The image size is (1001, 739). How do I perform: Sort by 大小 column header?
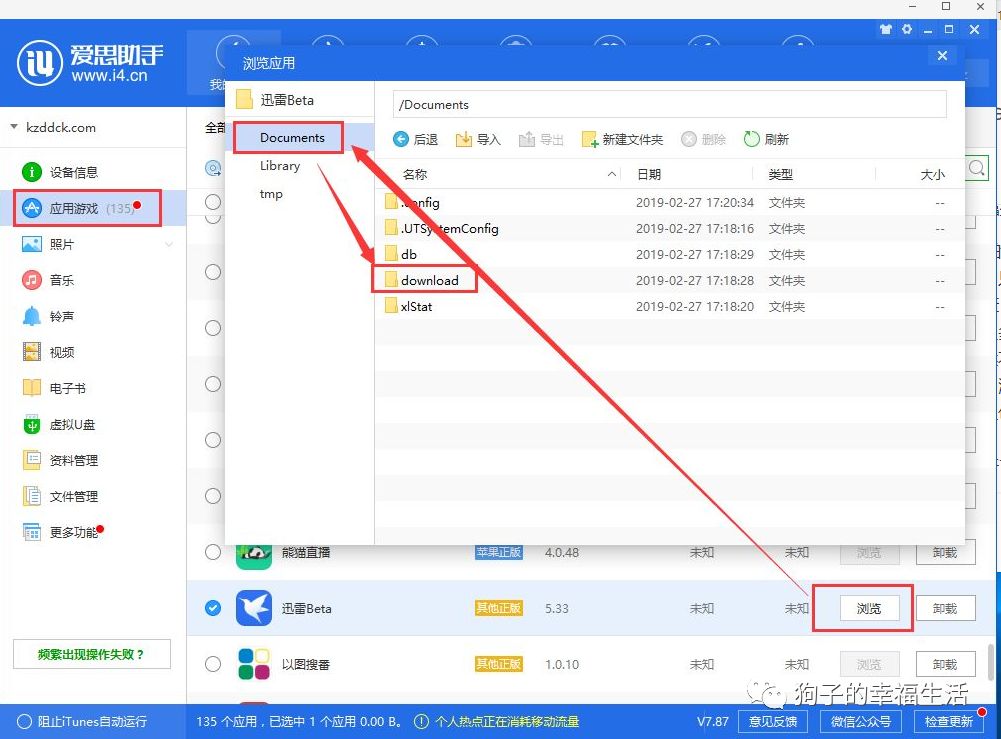pos(932,174)
